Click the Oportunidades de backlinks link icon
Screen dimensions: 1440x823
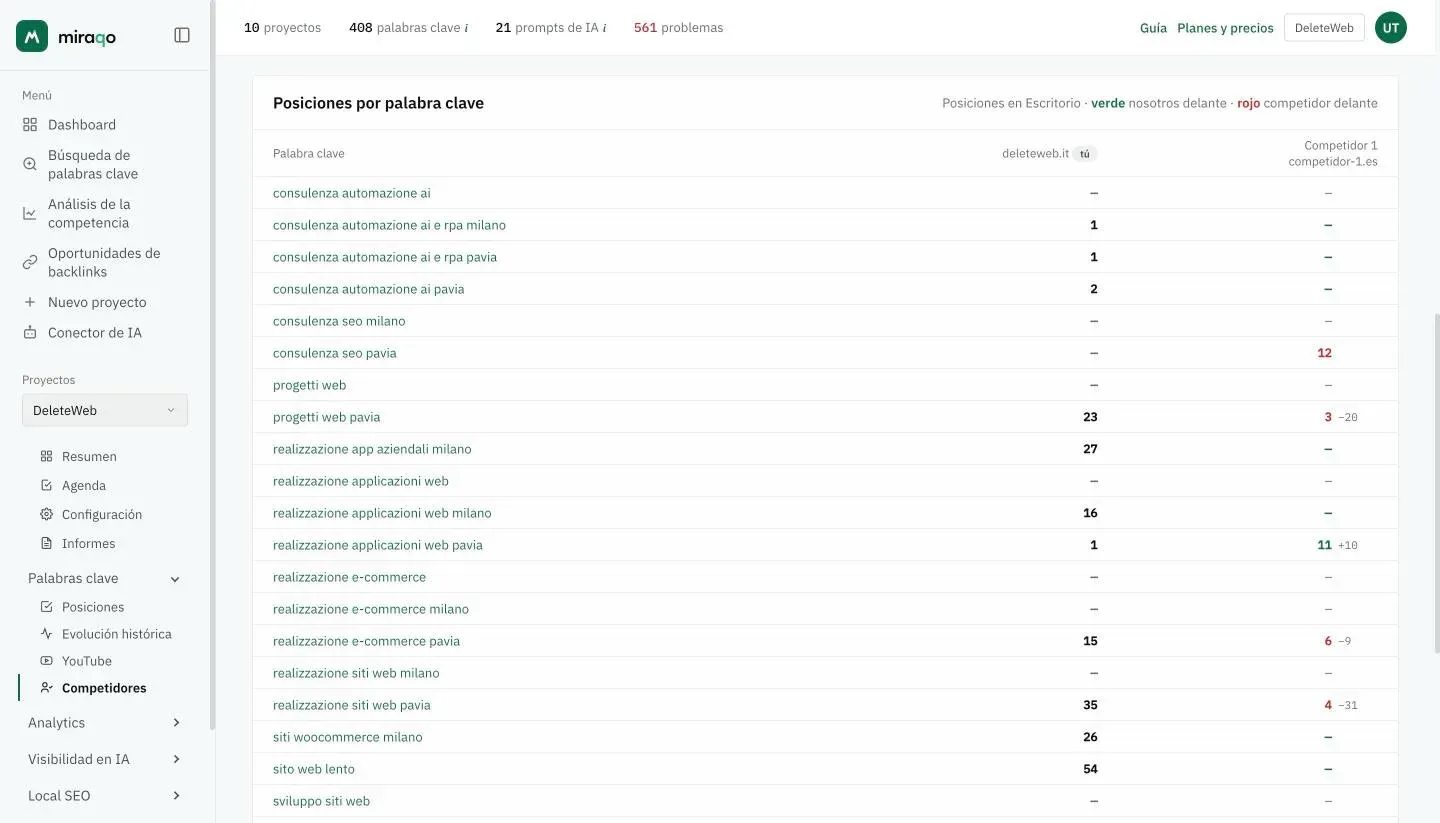(x=30, y=262)
